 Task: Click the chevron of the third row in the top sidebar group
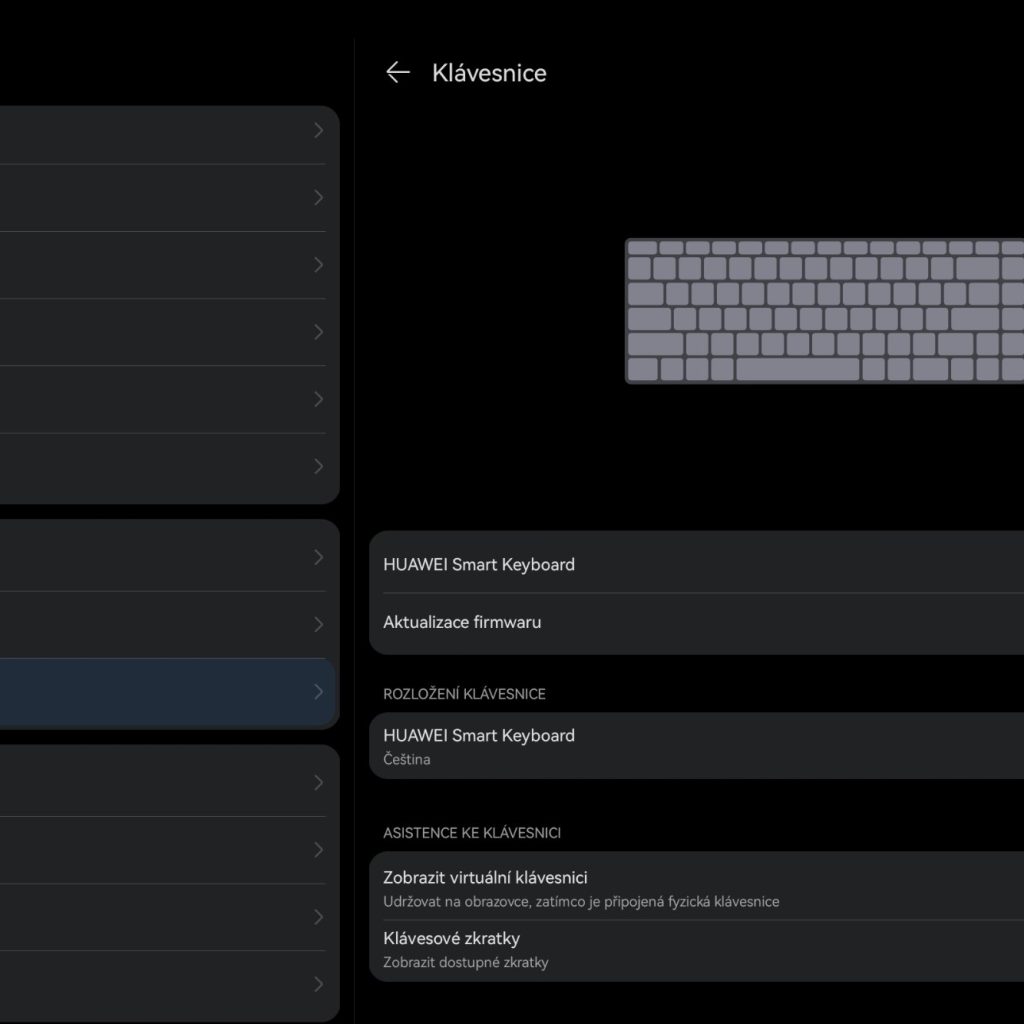point(318,265)
